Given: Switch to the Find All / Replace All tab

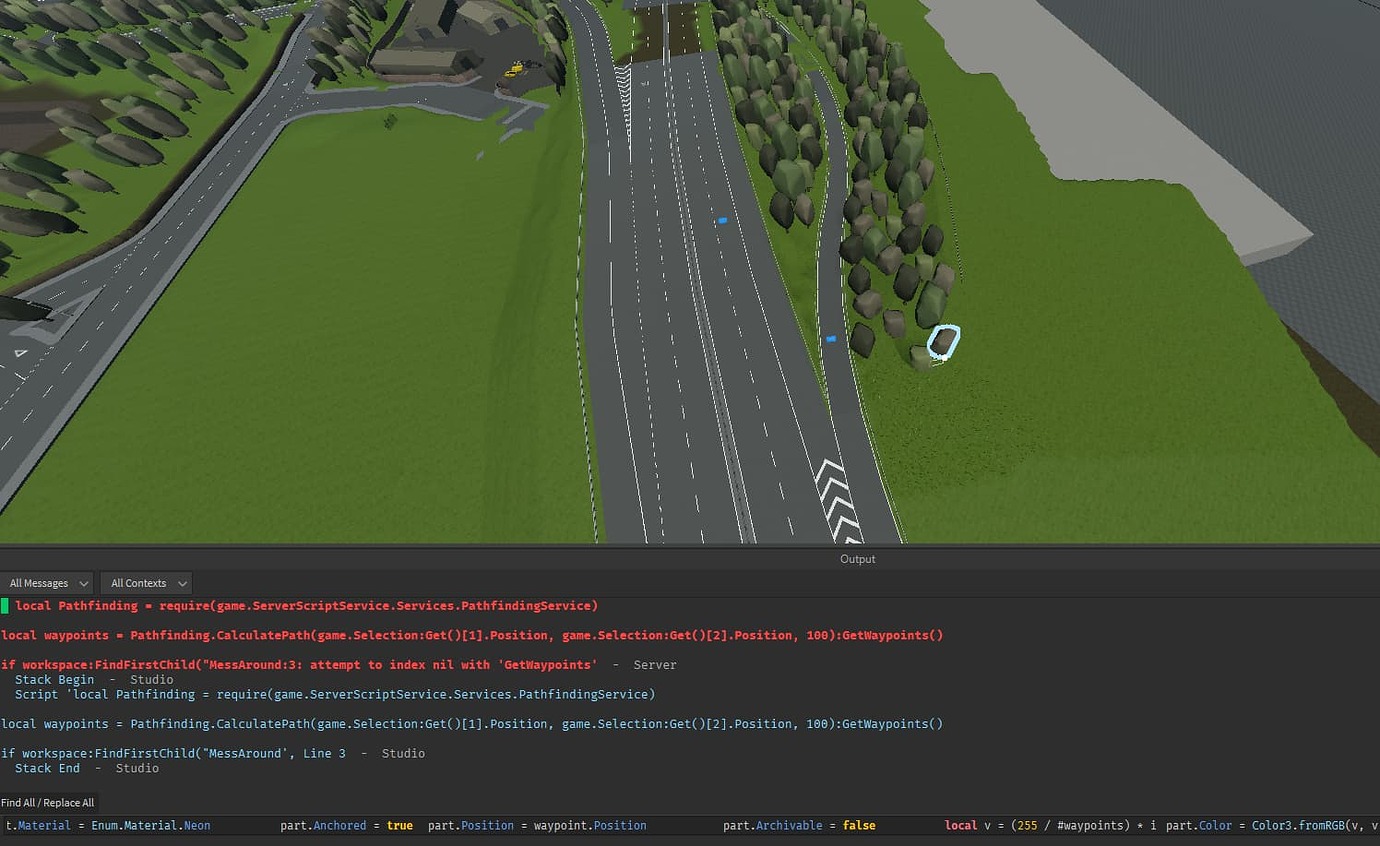Looking at the screenshot, I should 47,802.
